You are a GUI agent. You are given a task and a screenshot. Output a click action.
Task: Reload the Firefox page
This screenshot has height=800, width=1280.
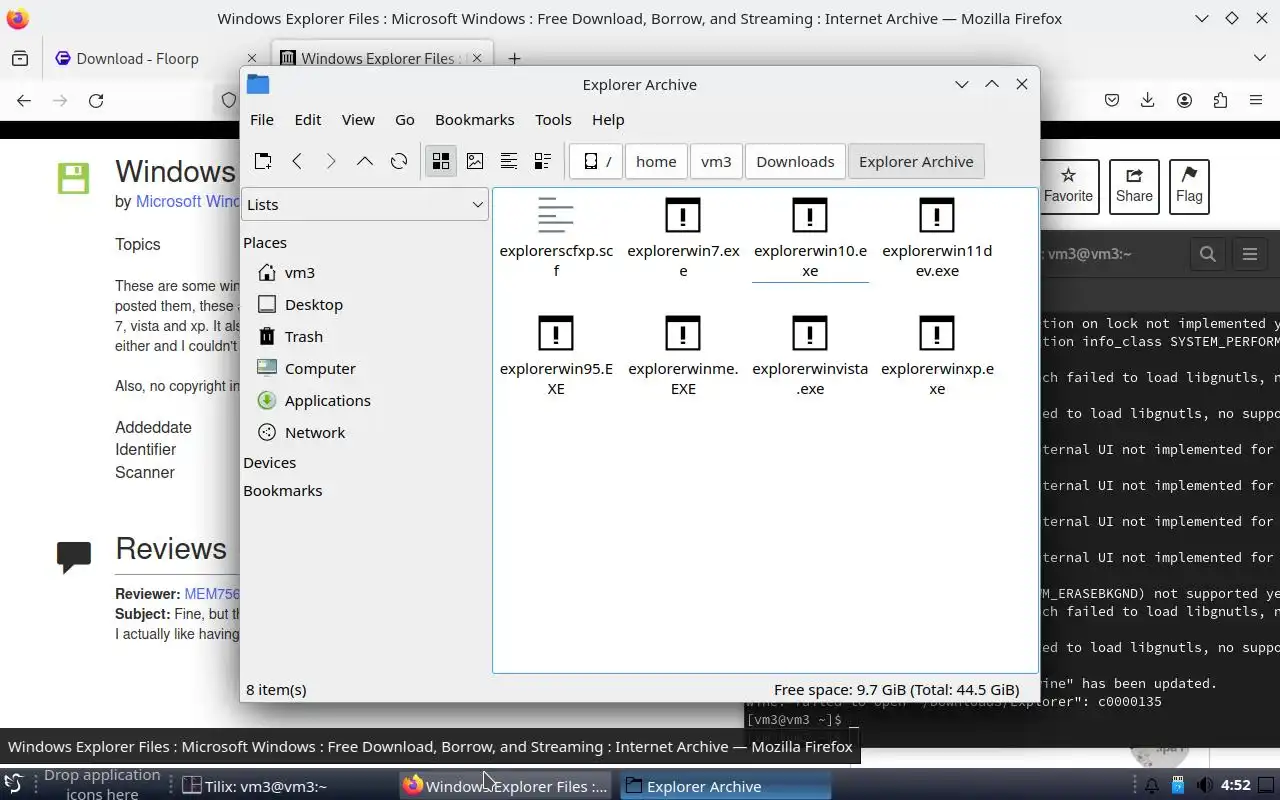pos(96,100)
